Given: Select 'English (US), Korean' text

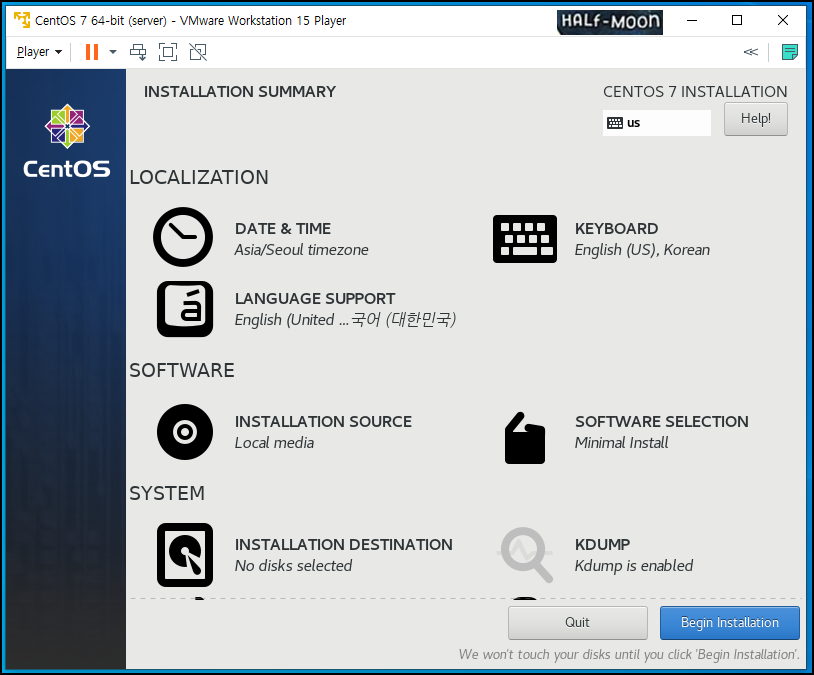Looking at the screenshot, I should (642, 250).
